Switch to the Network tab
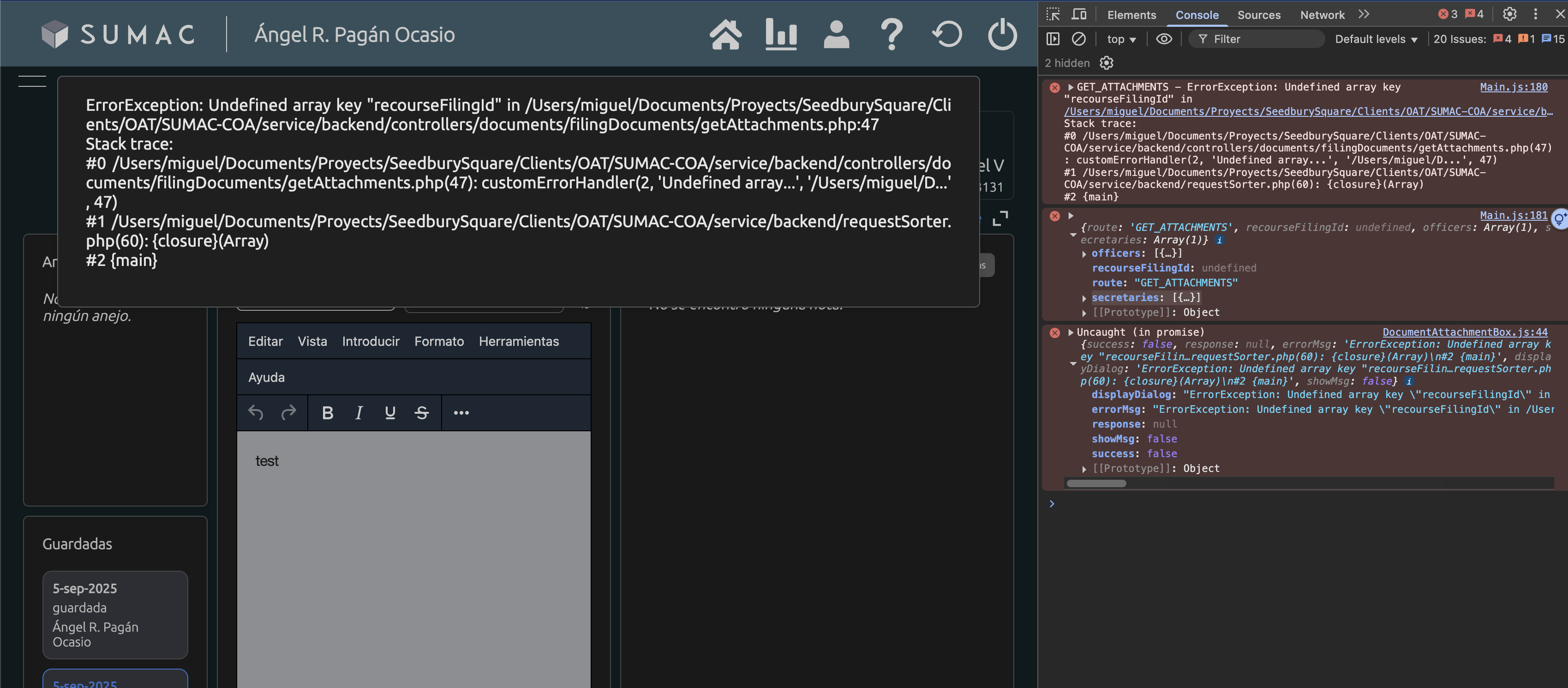1568x688 pixels. [1322, 15]
